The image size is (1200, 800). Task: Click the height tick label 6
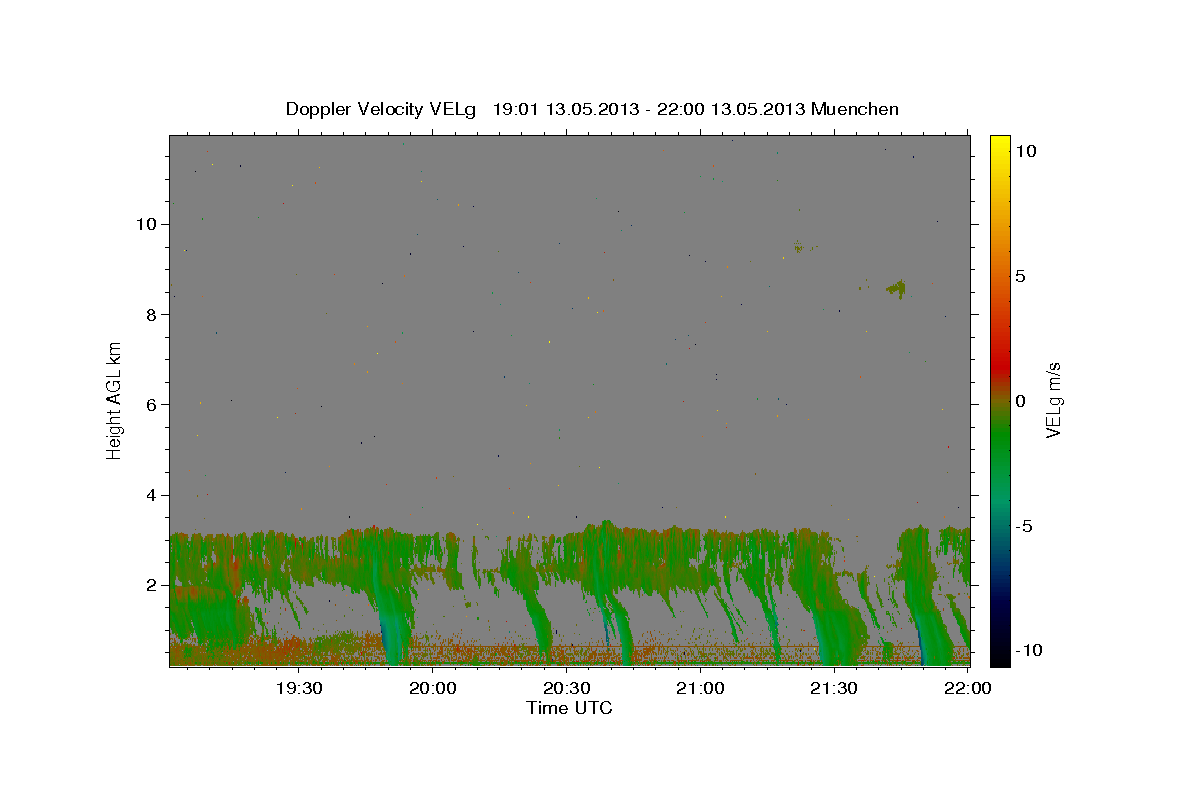[152, 405]
